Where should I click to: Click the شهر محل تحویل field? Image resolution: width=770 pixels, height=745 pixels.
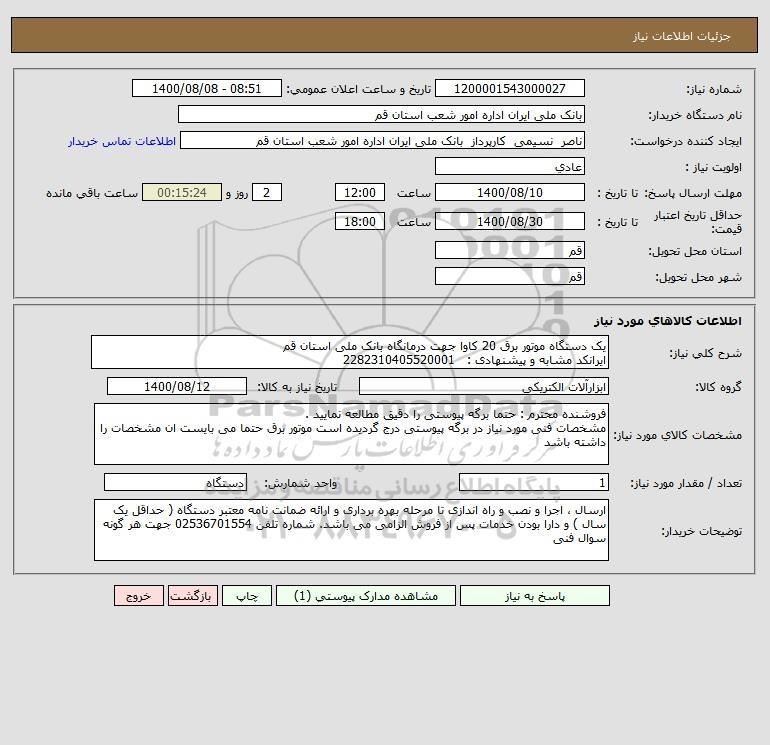(x=510, y=276)
